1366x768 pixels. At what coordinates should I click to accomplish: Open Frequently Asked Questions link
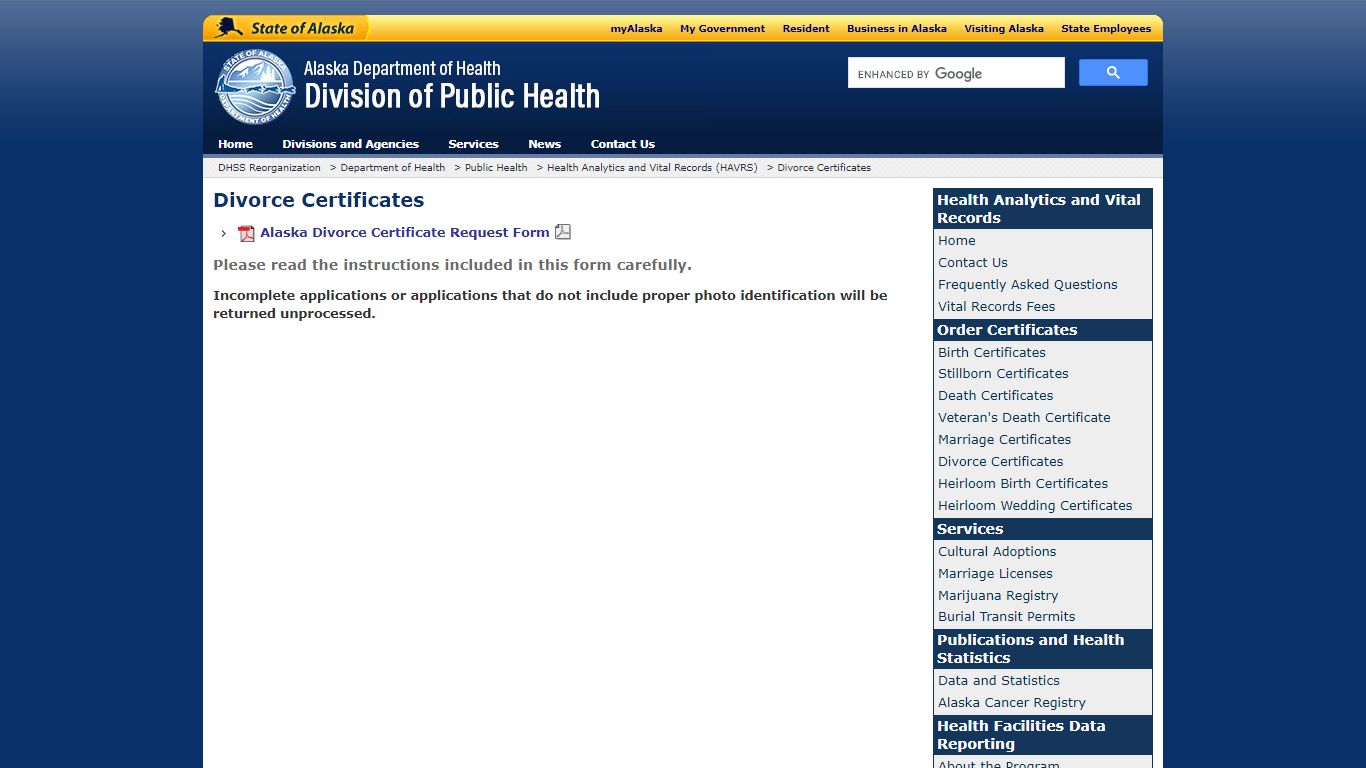click(x=1028, y=285)
